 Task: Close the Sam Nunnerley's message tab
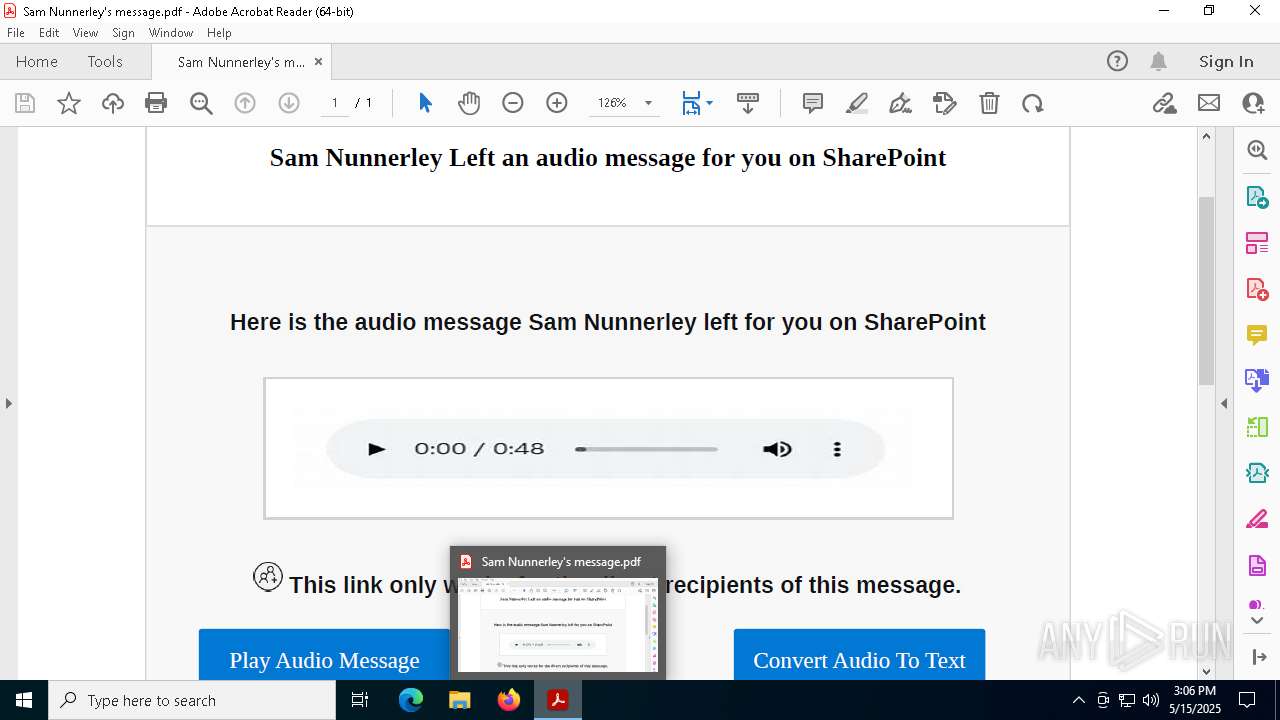(318, 62)
